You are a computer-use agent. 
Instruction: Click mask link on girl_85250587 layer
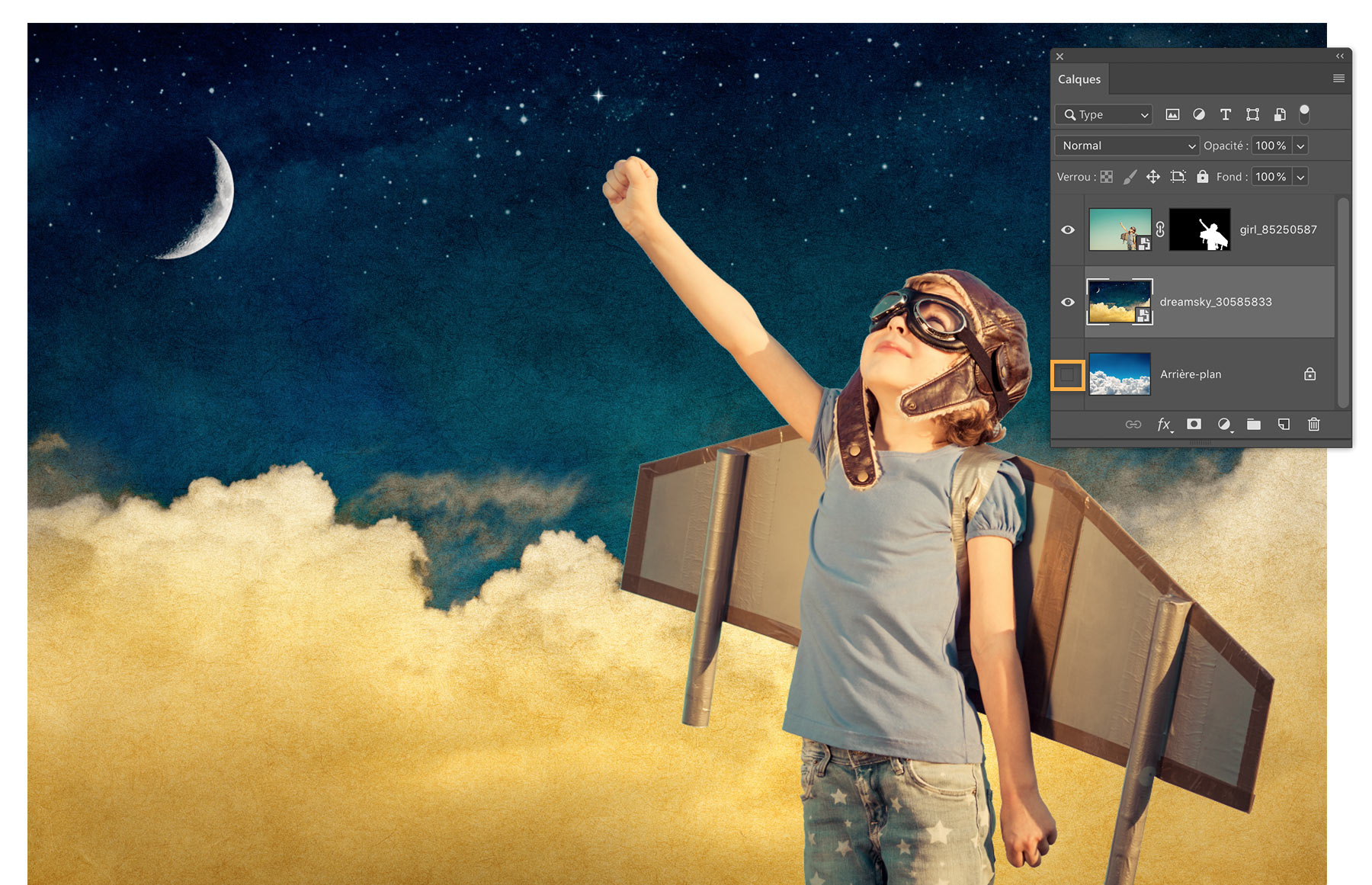pos(1160,229)
